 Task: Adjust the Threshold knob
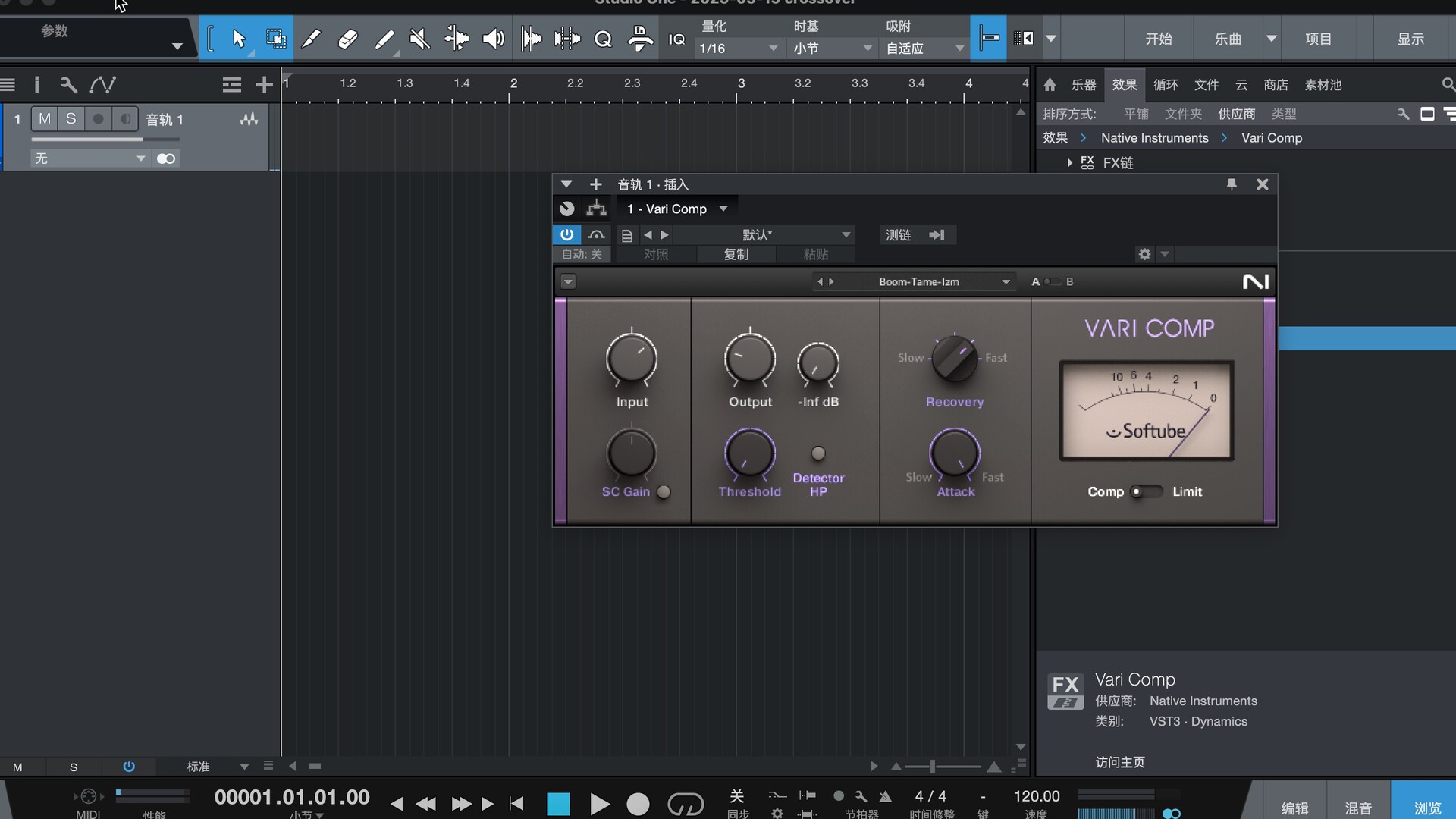point(749,453)
